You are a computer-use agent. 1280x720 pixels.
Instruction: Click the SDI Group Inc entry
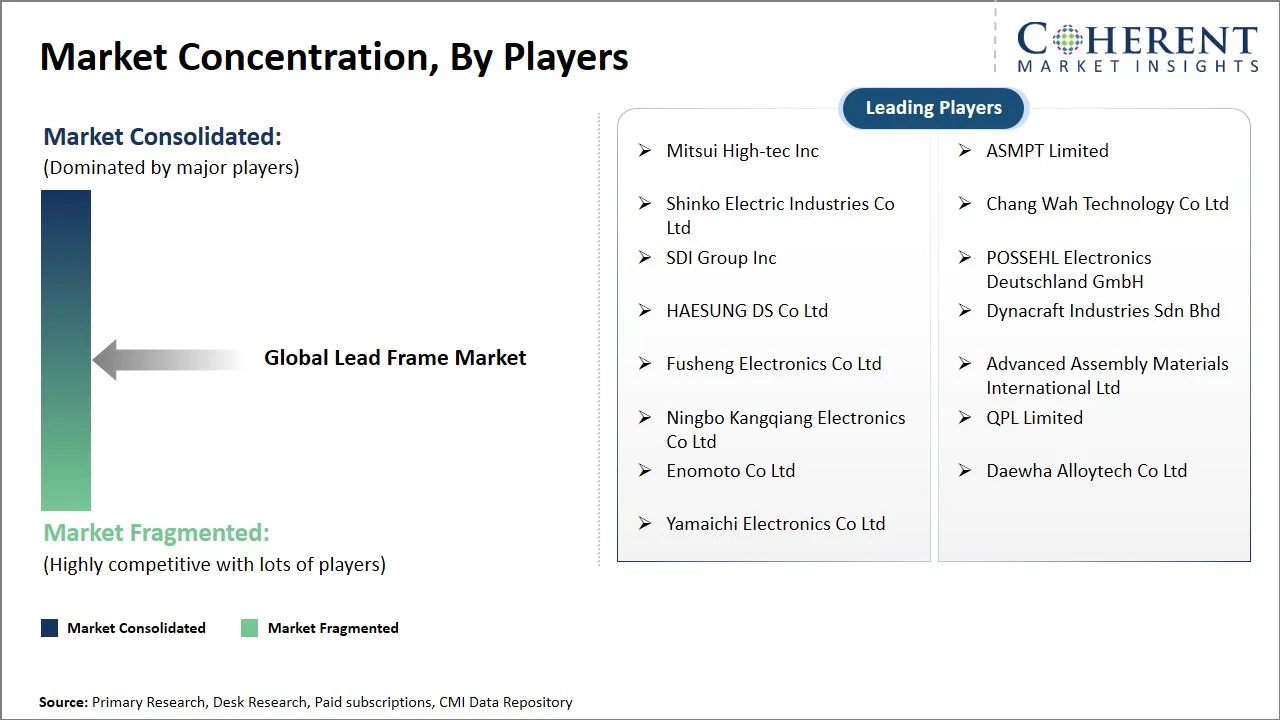click(721, 258)
